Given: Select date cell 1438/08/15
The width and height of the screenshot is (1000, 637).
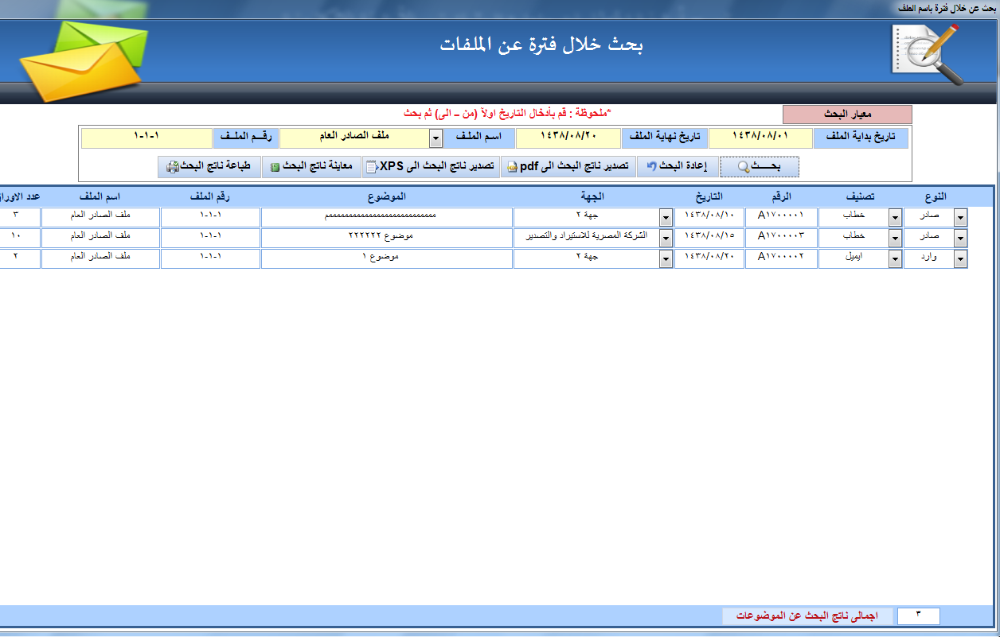Looking at the screenshot, I should (x=709, y=237).
